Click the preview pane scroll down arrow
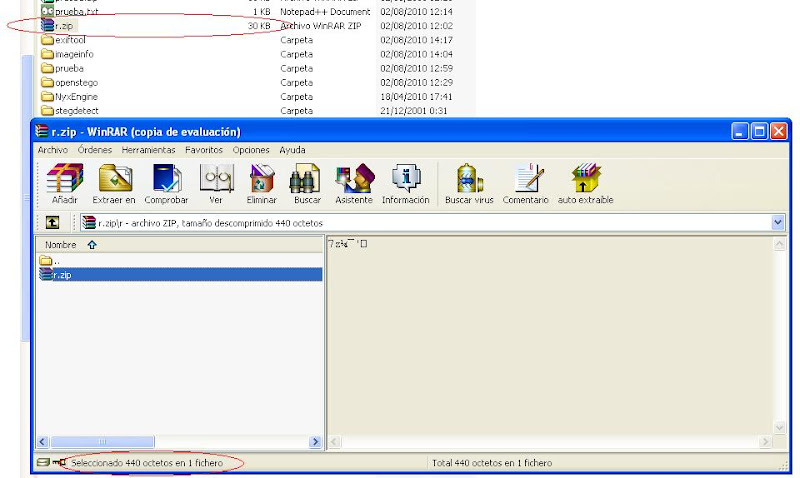This screenshot has height=478, width=800. (x=779, y=427)
